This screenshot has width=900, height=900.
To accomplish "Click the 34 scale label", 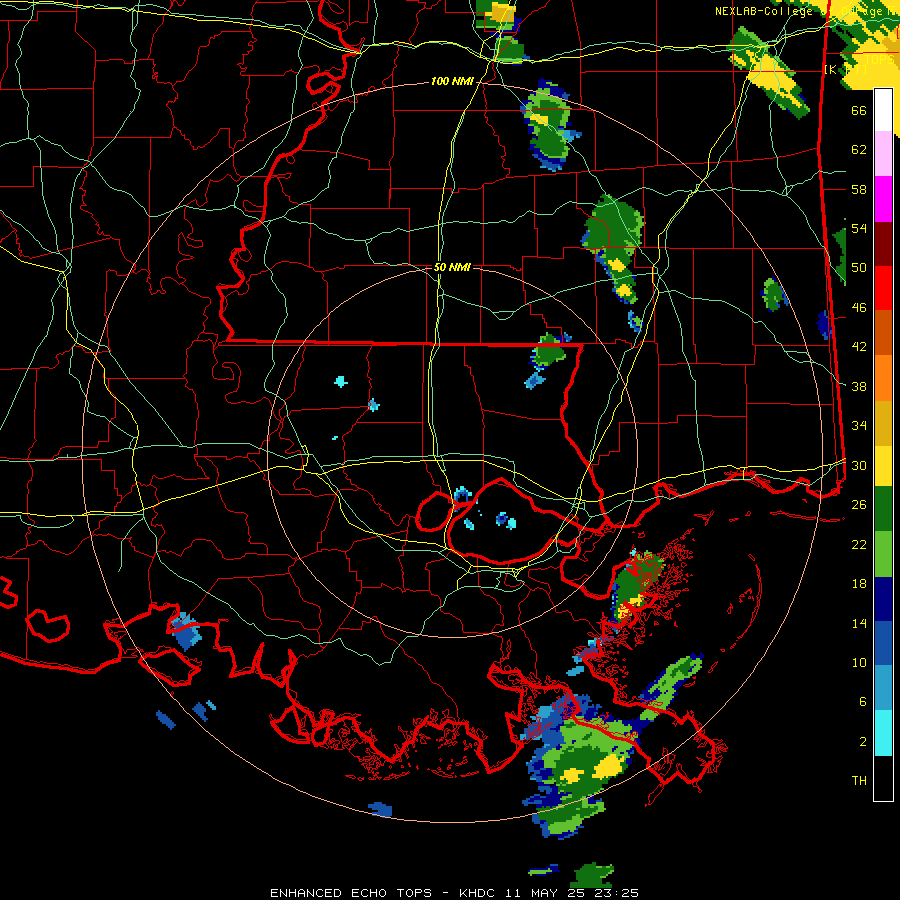I will (x=859, y=425).
